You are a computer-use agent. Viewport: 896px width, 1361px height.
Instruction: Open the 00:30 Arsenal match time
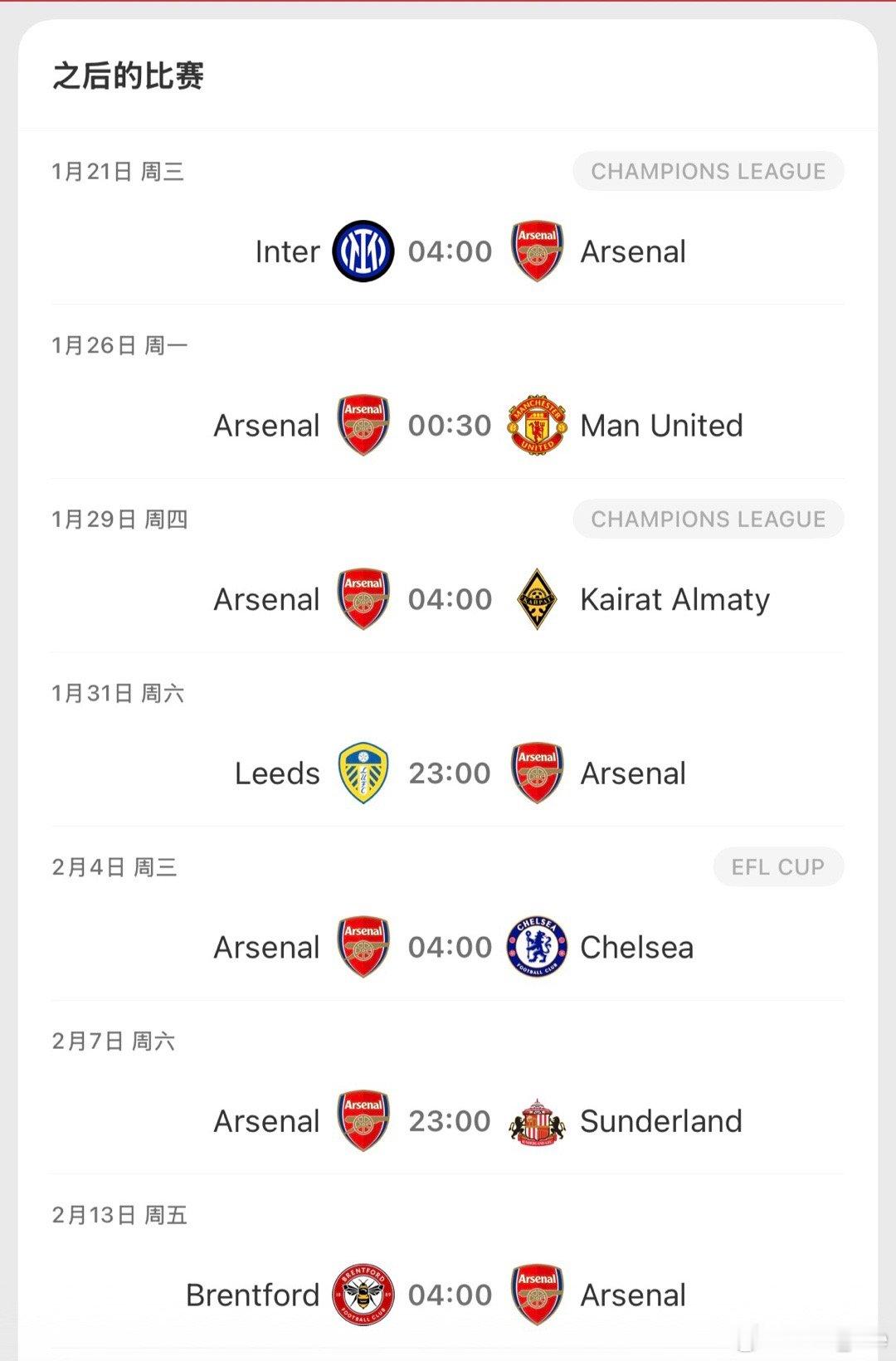[x=450, y=426]
